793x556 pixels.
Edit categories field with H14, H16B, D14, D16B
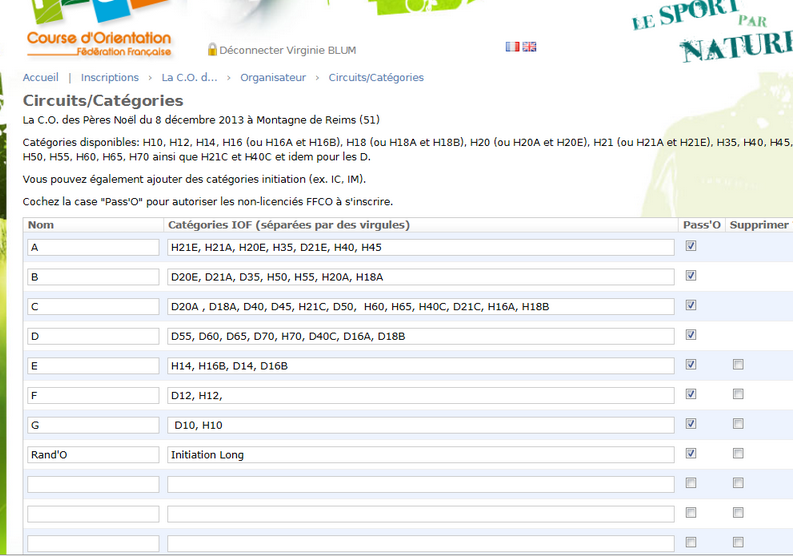pos(421,366)
